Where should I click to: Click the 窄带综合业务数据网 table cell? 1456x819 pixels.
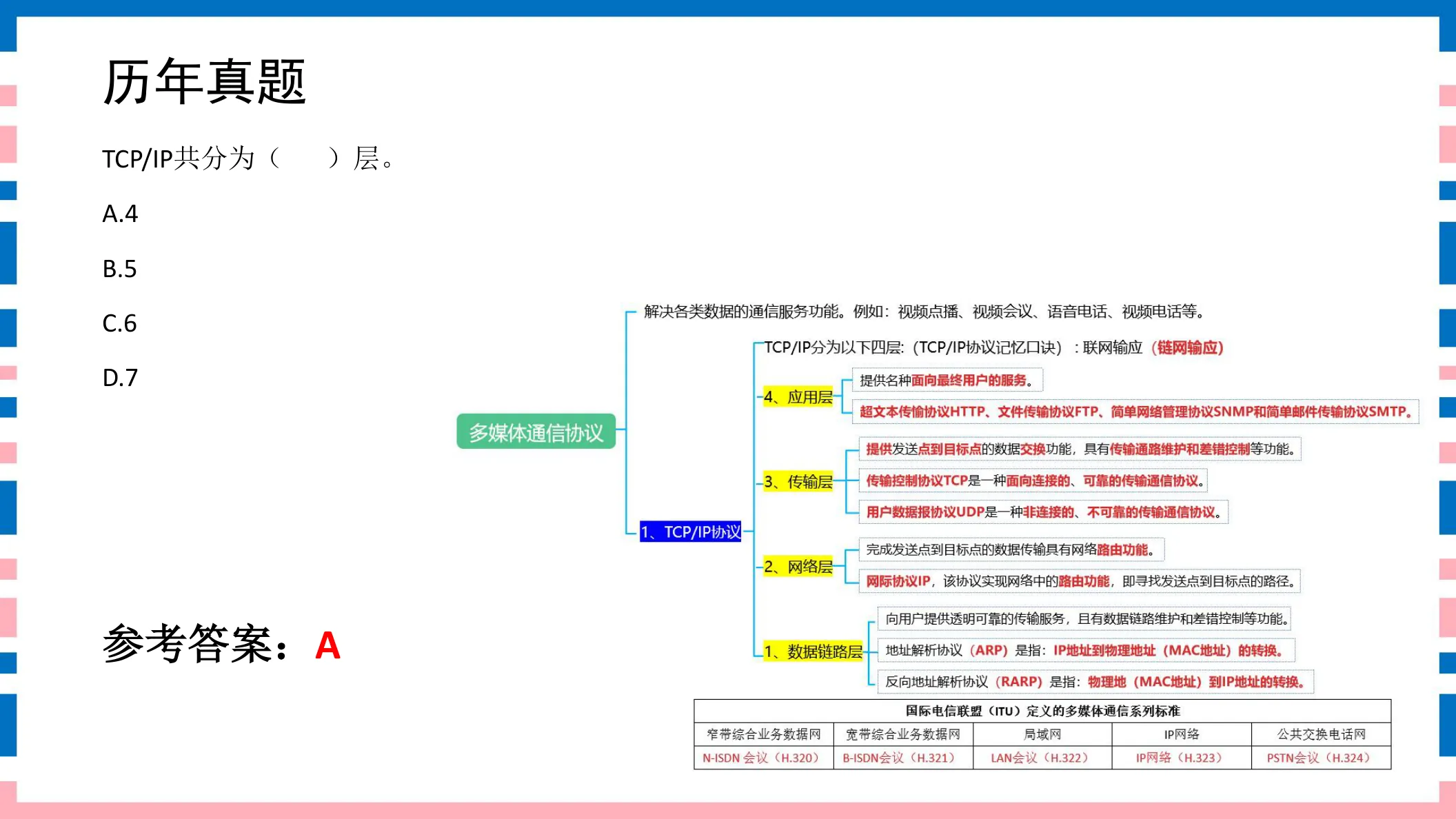coord(764,734)
